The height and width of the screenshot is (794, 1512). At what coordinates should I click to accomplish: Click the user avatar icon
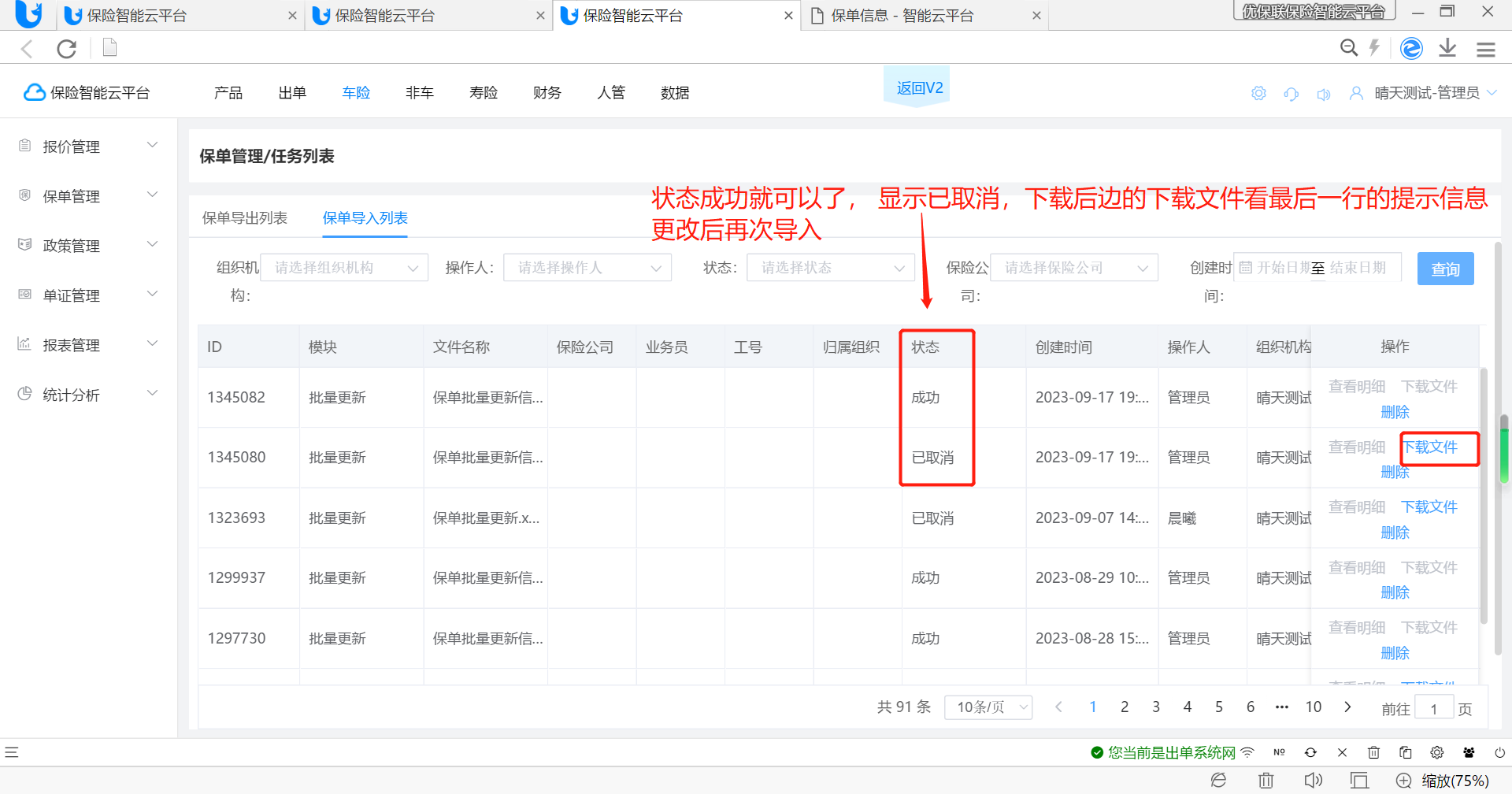[x=1356, y=93]
